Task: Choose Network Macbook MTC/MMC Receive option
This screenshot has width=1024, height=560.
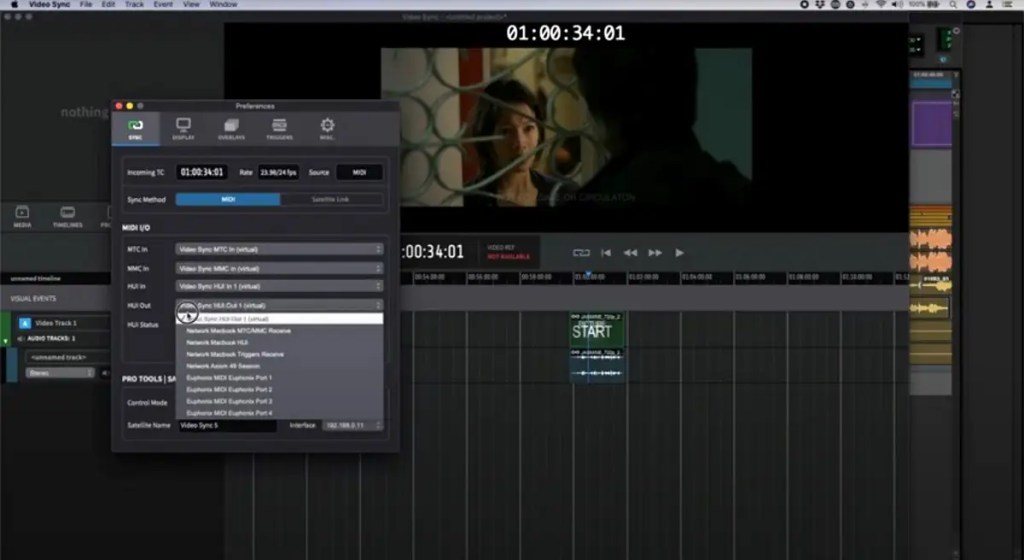Action: point(280,331)
